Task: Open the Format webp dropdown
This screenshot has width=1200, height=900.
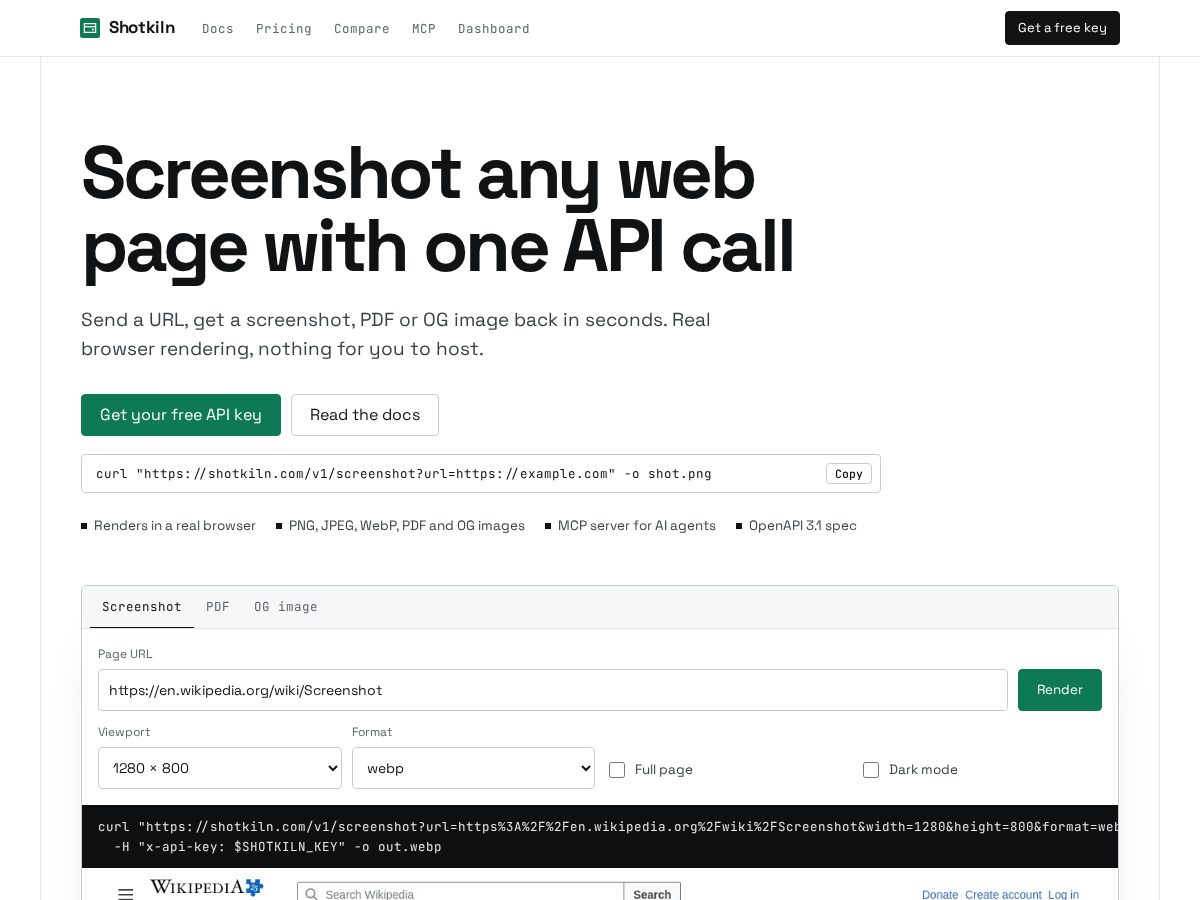Action: coord(473,768)
